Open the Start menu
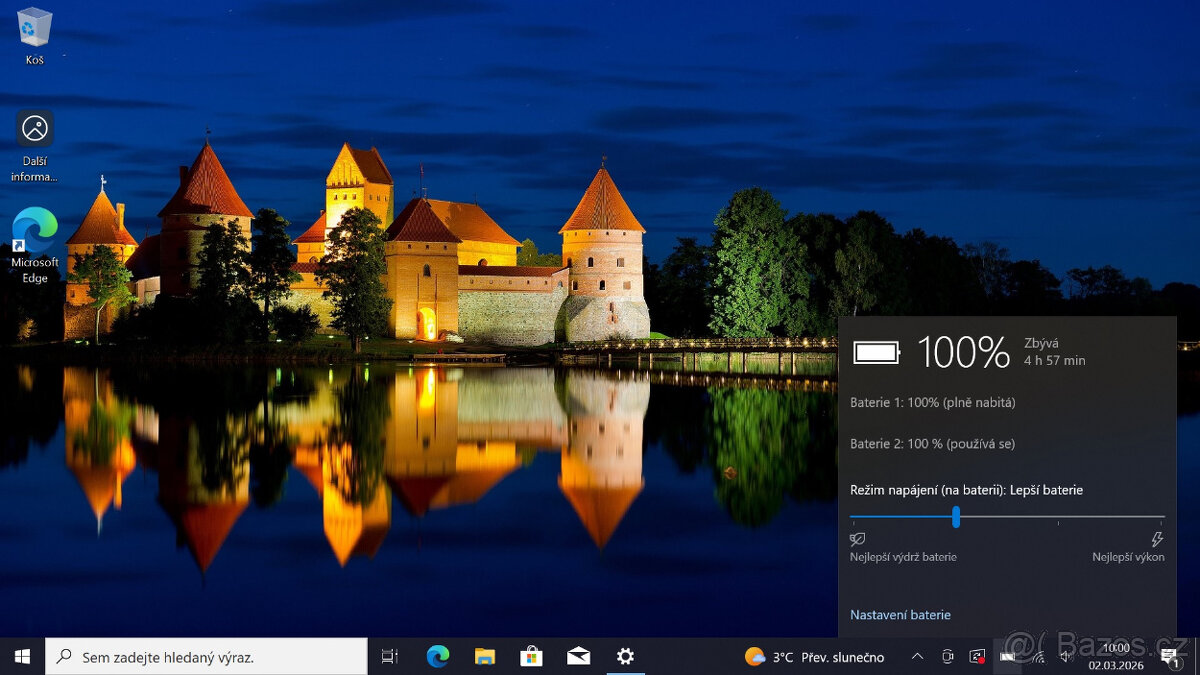The width and height of the screenshot is (1200, 675). coord(21,657)
